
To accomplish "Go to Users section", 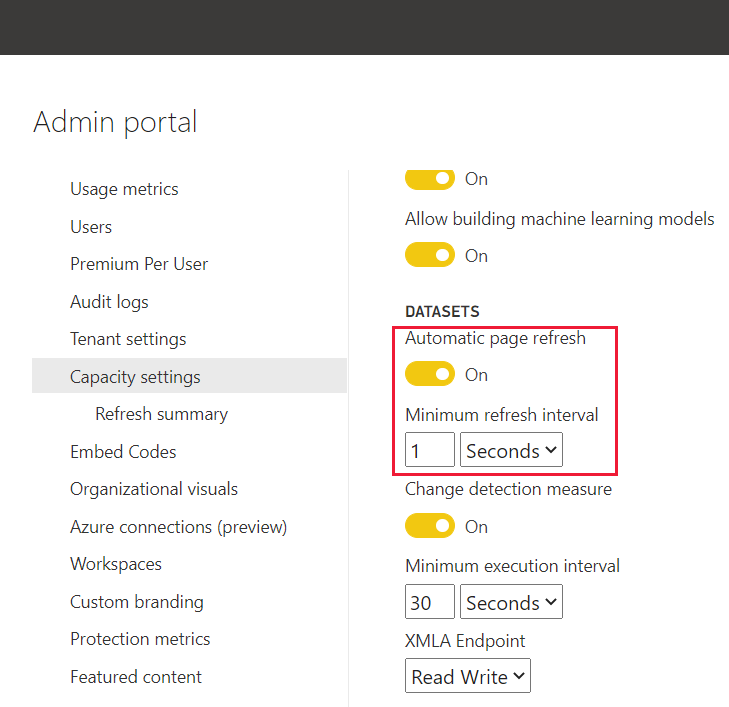I will (91, 227).
